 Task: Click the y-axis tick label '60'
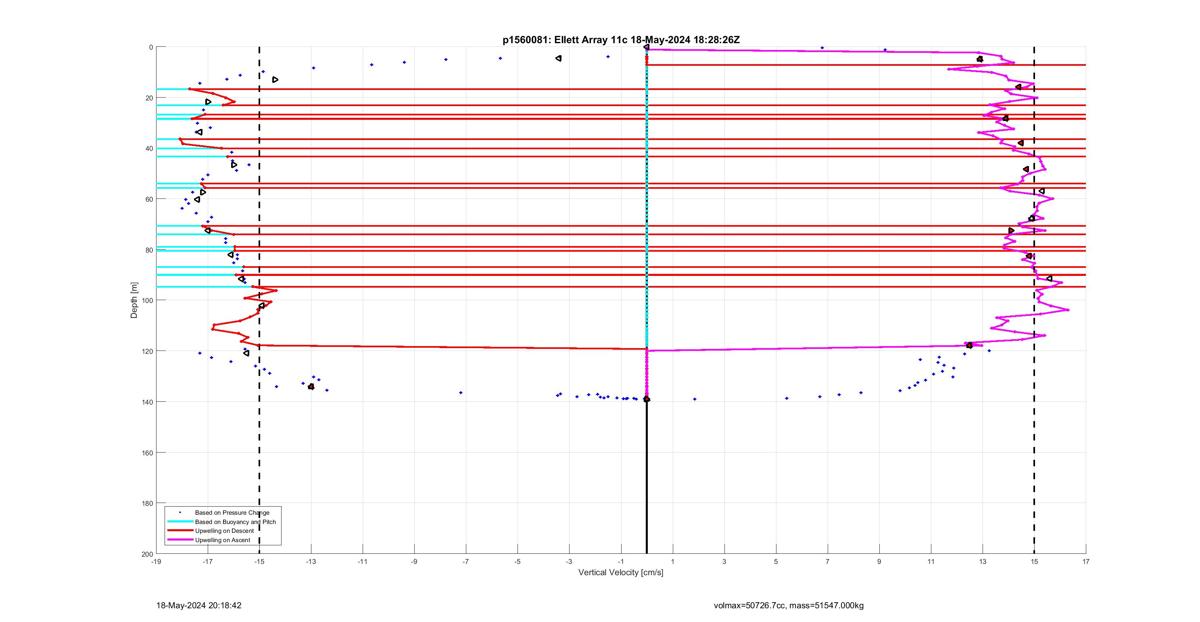tap(148, 199)
